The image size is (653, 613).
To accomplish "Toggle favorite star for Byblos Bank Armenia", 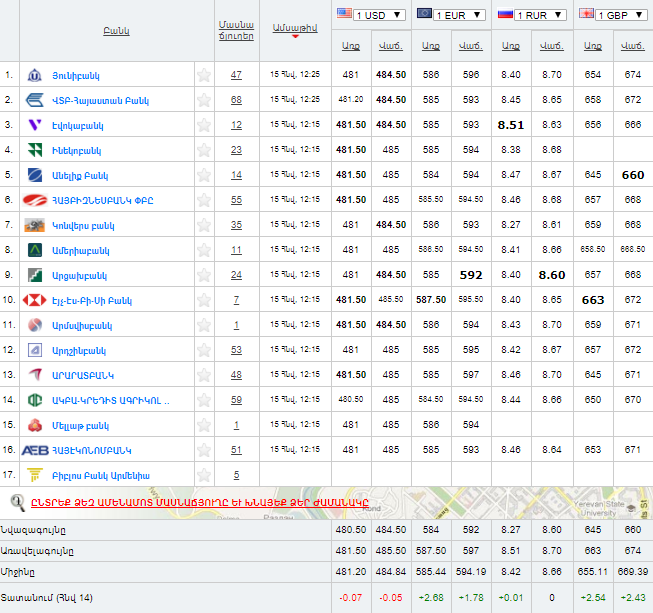I will 204,475.
